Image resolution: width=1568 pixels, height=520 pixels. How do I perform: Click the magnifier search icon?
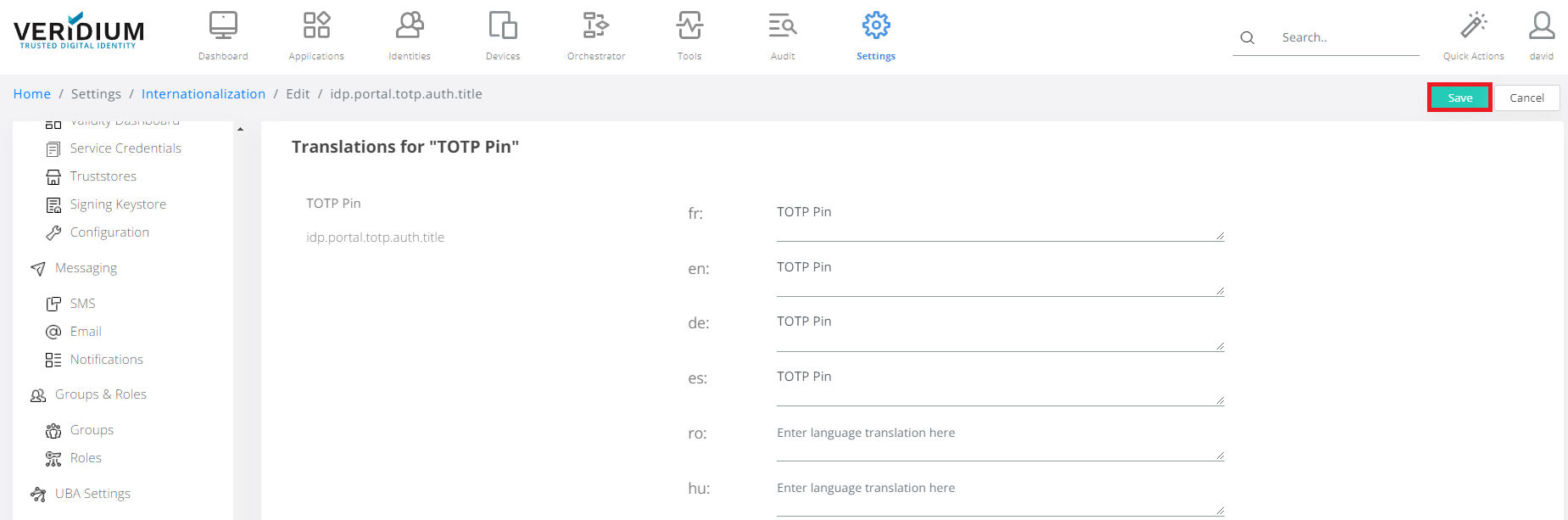click(x=1247, y=37)
